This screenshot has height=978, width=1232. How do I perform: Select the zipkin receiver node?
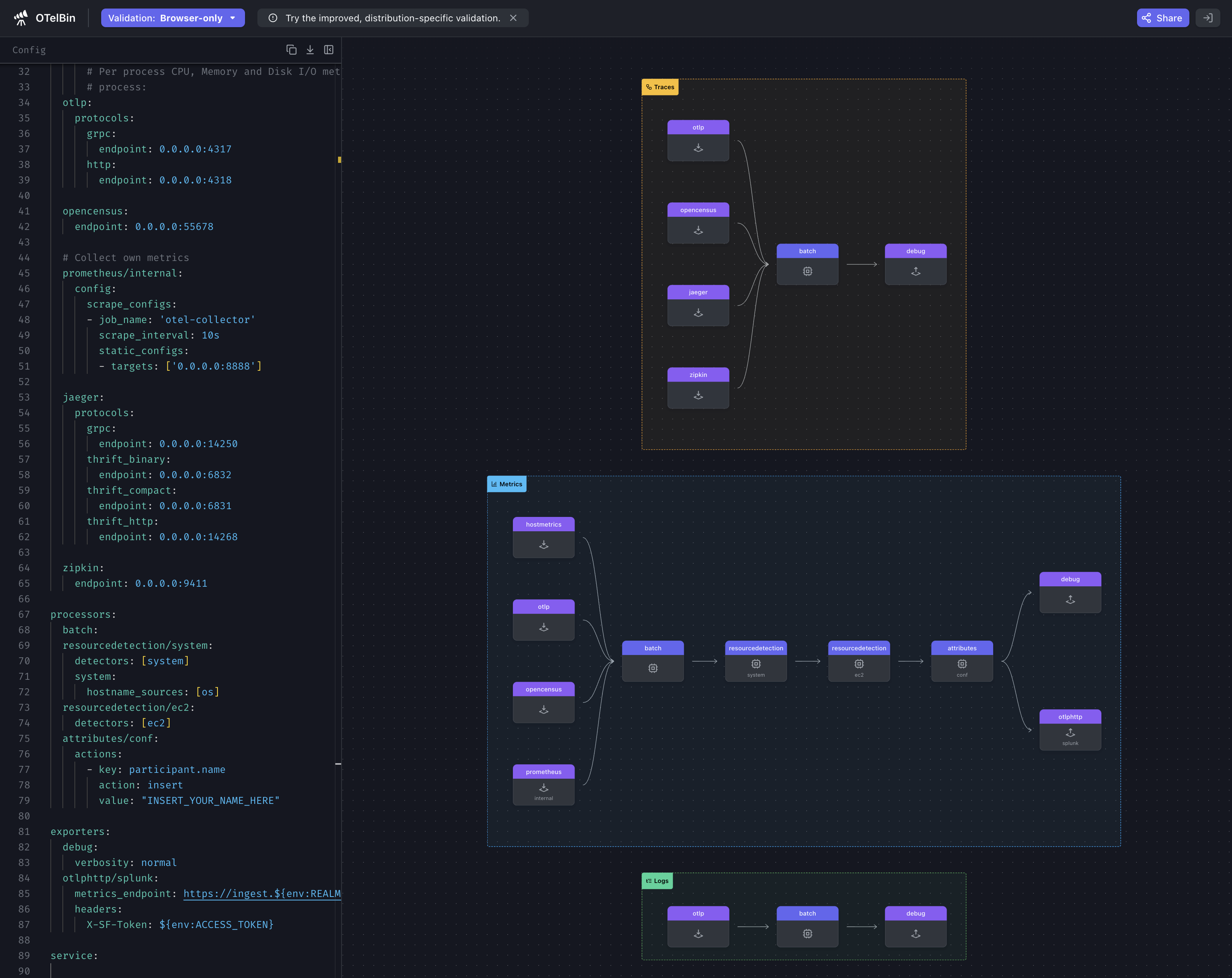click(698, 387)
